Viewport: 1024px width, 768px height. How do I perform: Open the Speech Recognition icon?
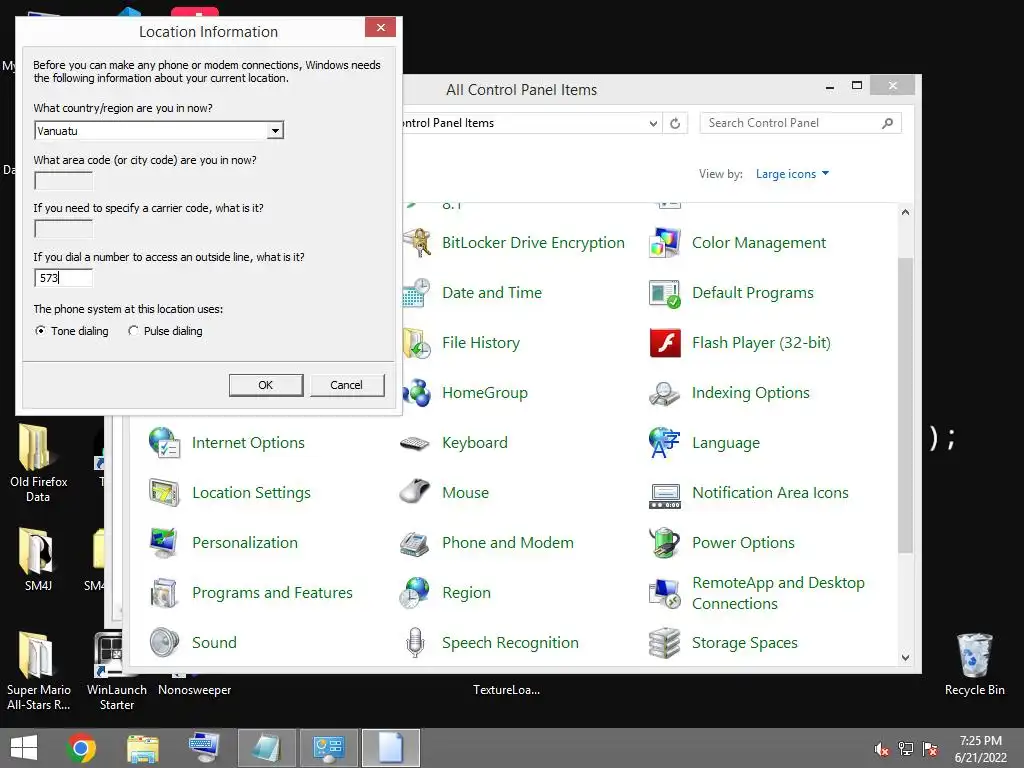click(x=415, y=643)
